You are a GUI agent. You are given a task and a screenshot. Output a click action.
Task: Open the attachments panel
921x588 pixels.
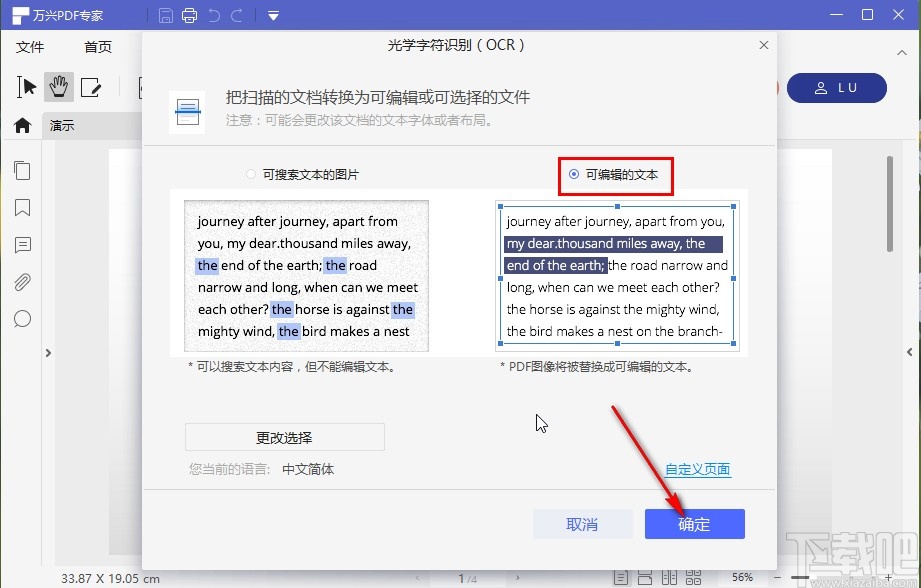point(22,282)
